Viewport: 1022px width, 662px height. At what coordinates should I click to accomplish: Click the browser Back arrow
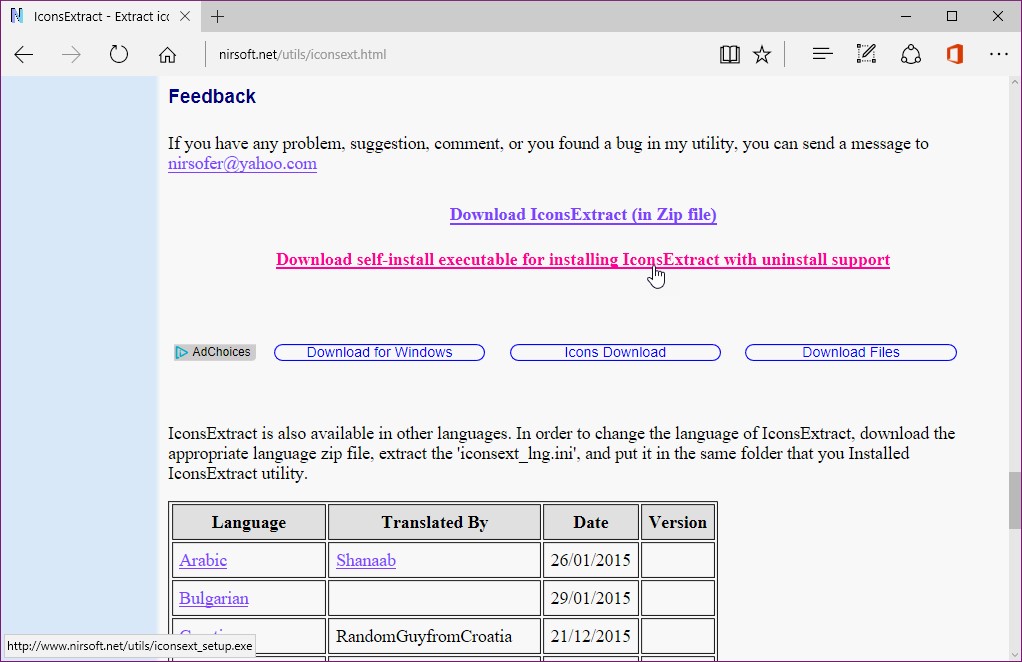click(24, 55)
